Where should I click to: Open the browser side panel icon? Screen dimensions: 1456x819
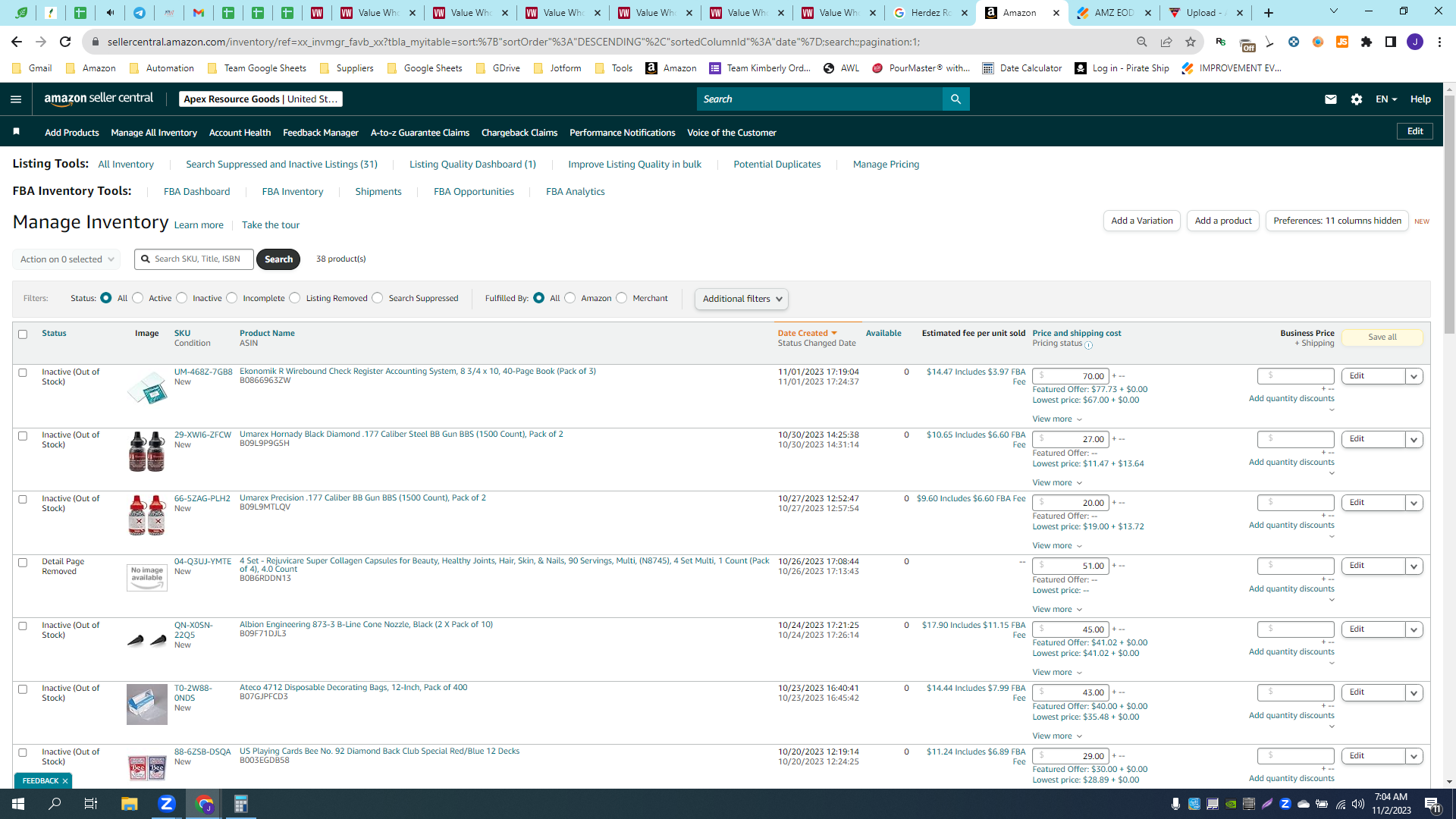pos(1391,42)
